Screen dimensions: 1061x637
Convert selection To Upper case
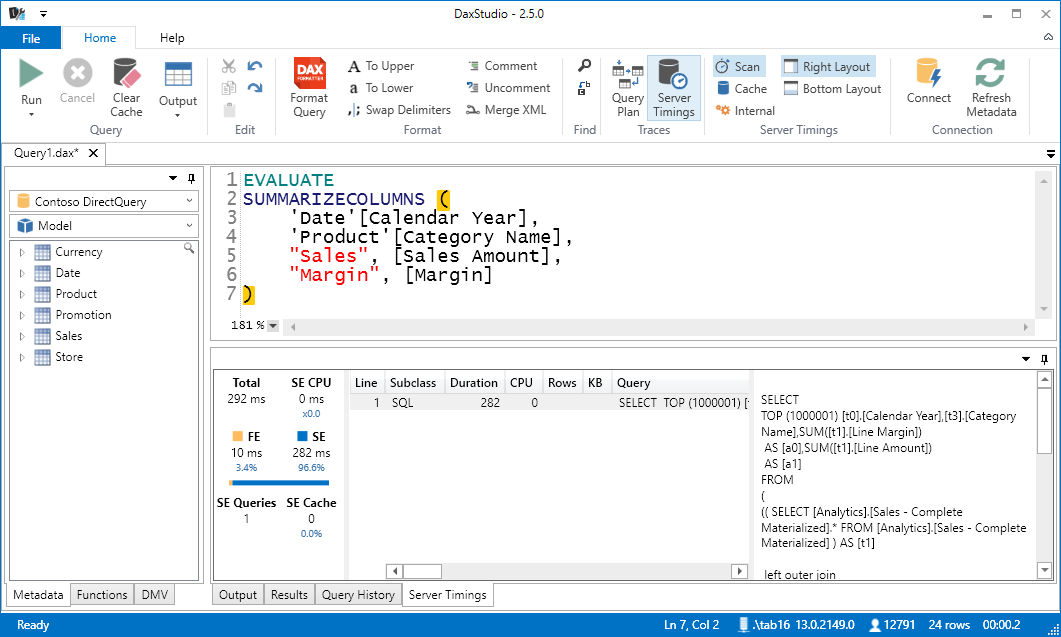click(x=381, y=66)
